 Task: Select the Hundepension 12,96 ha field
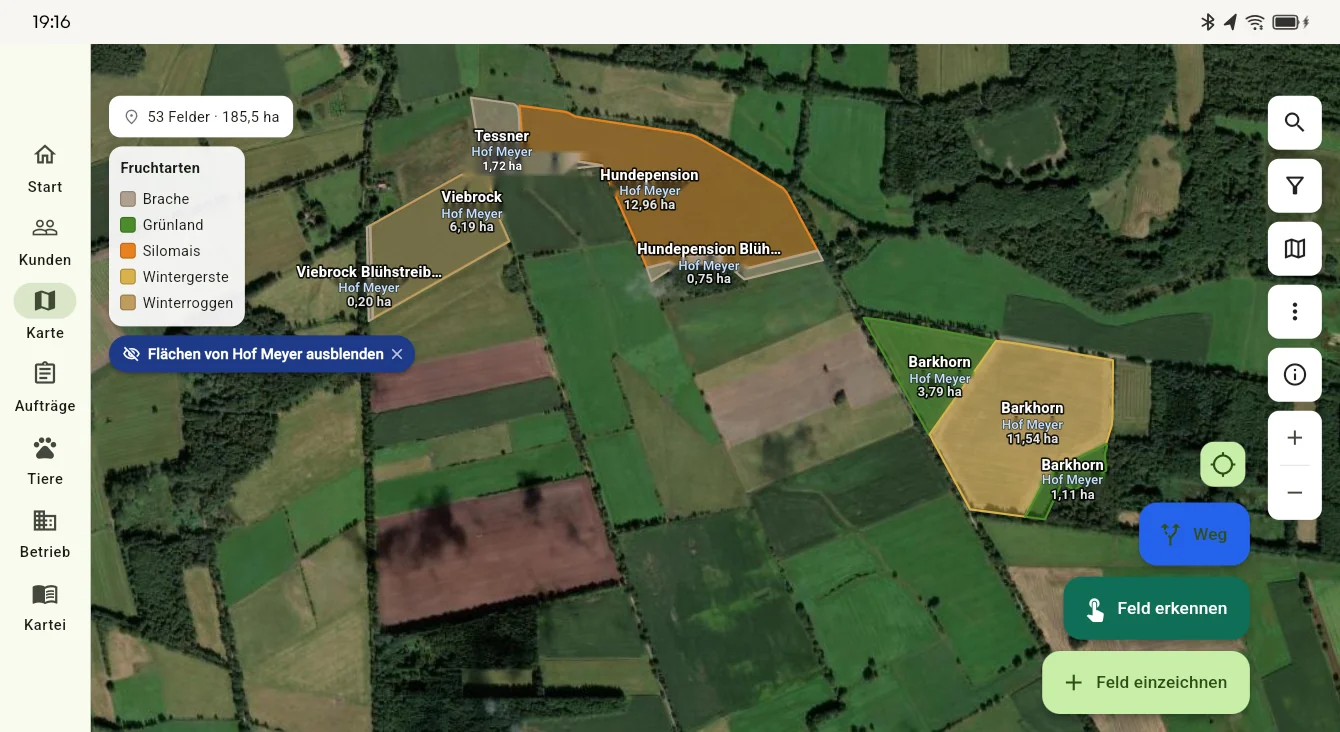tap(649, 189)
